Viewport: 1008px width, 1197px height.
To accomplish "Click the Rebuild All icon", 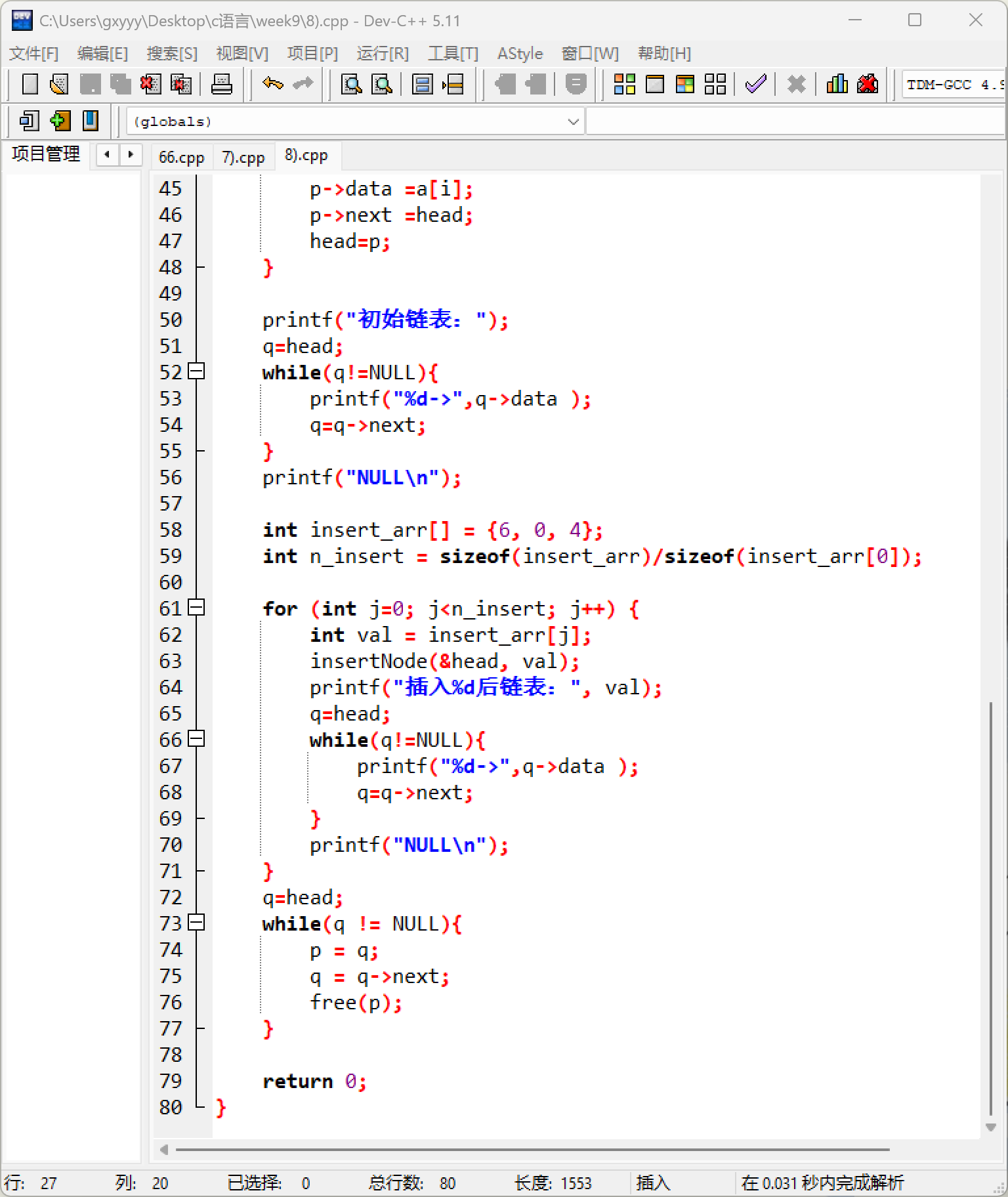I will point(715,84).
